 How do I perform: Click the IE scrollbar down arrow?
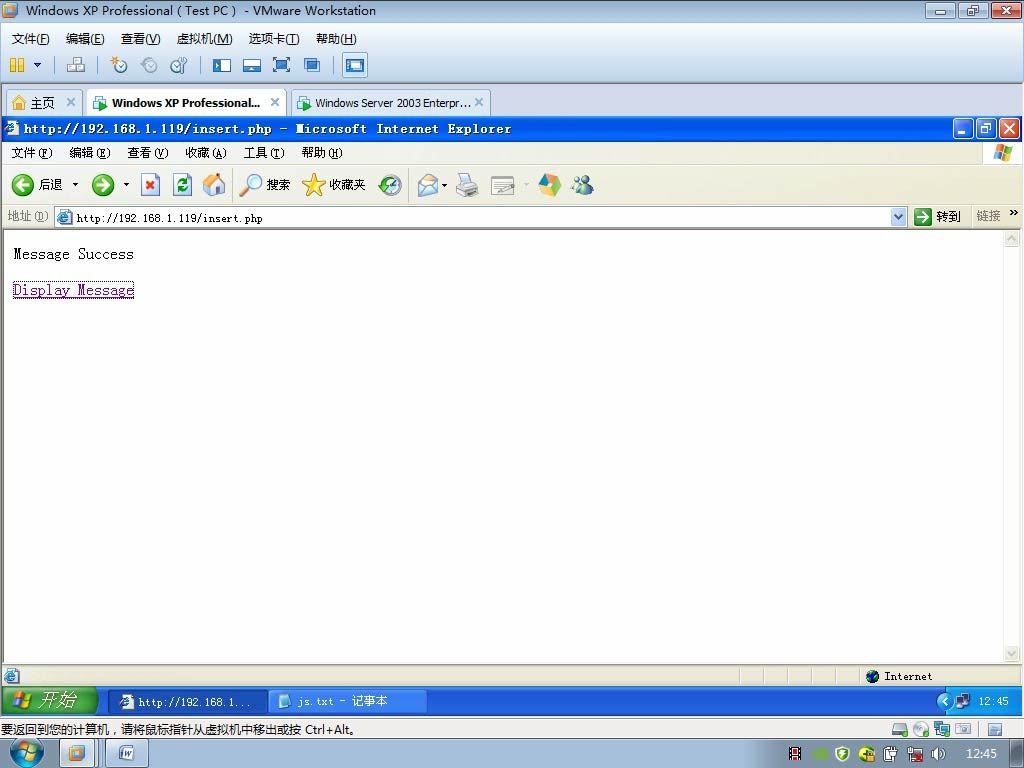tap(1011, 653)
